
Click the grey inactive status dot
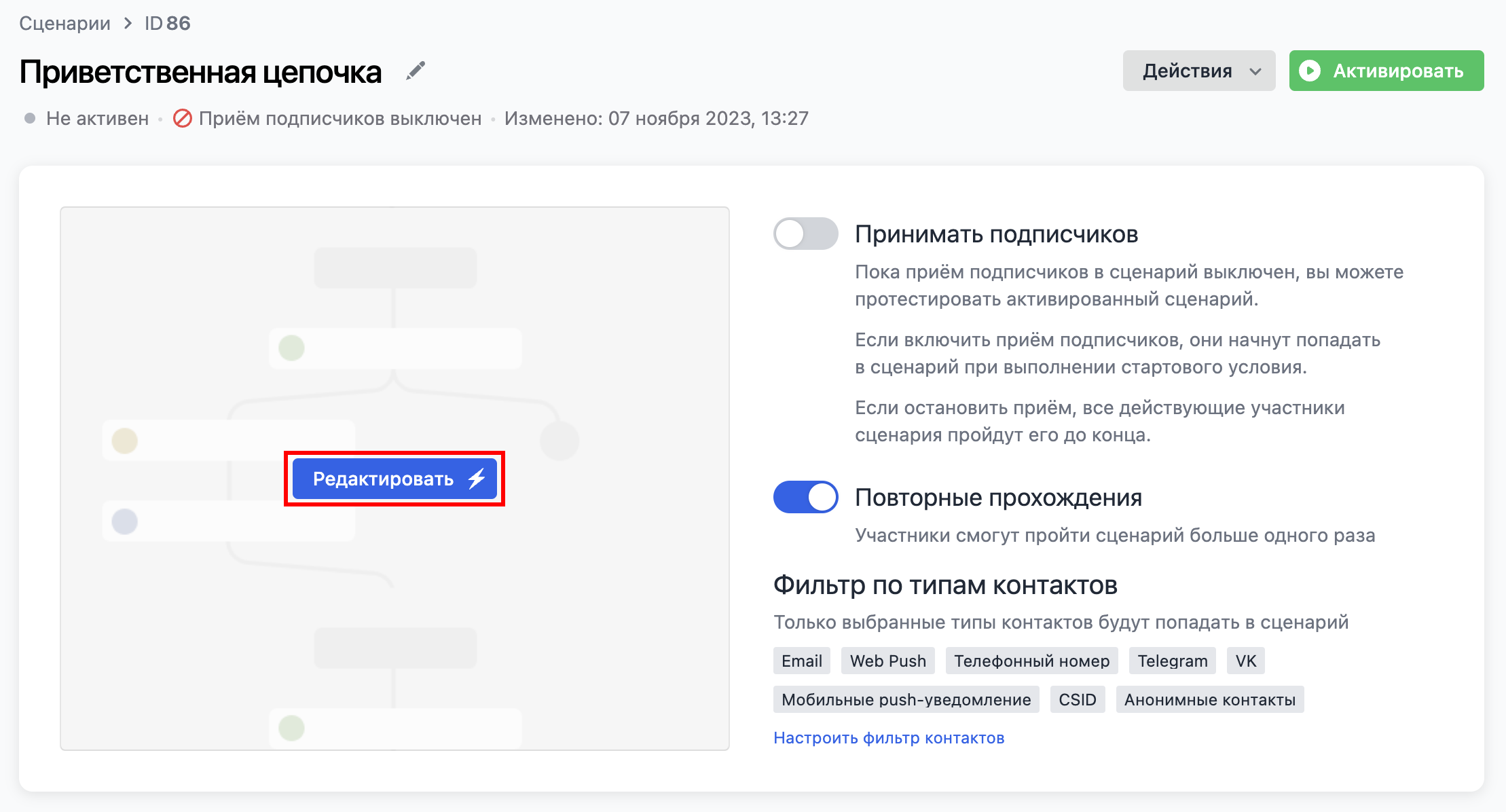click(30, 118)
